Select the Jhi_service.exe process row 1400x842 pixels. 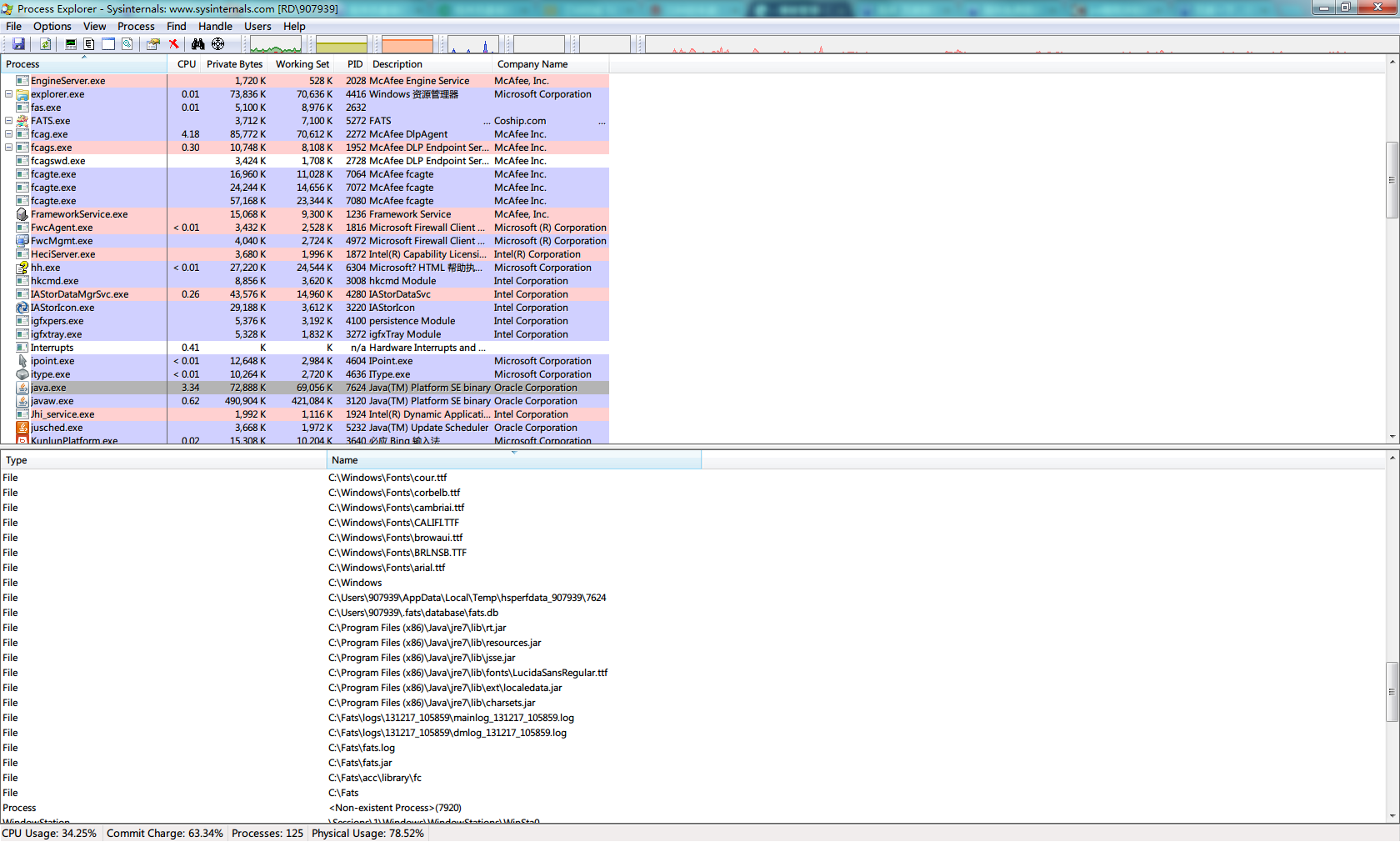[304, 414]
